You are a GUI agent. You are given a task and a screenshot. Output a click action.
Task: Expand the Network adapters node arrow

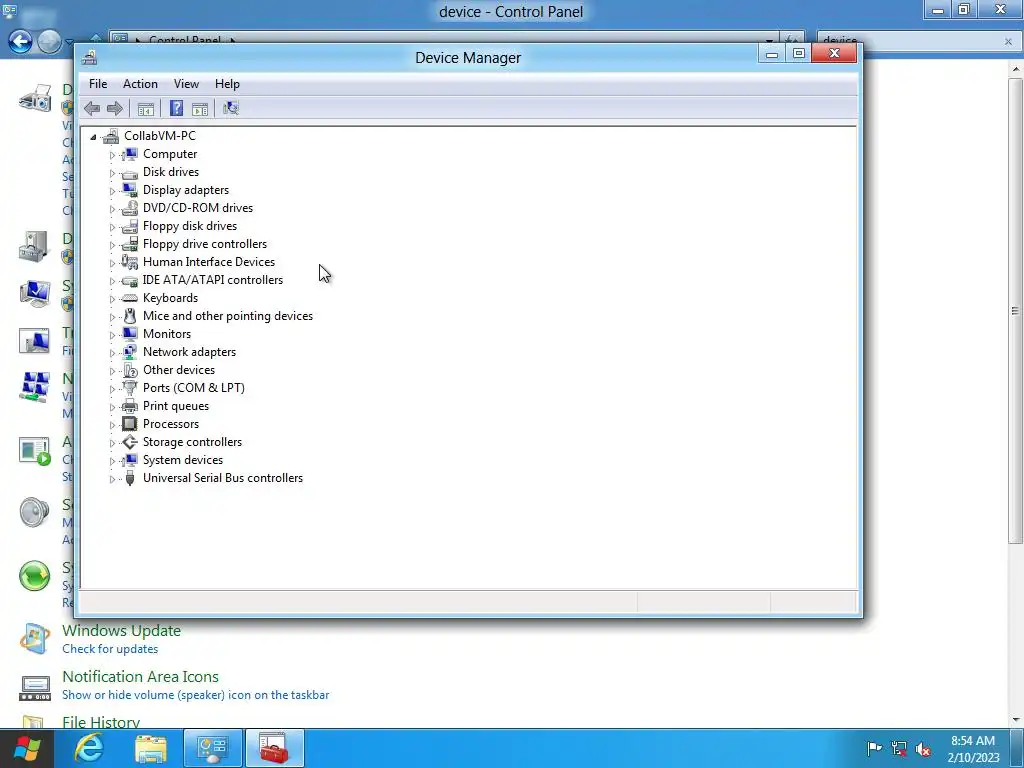112,353
